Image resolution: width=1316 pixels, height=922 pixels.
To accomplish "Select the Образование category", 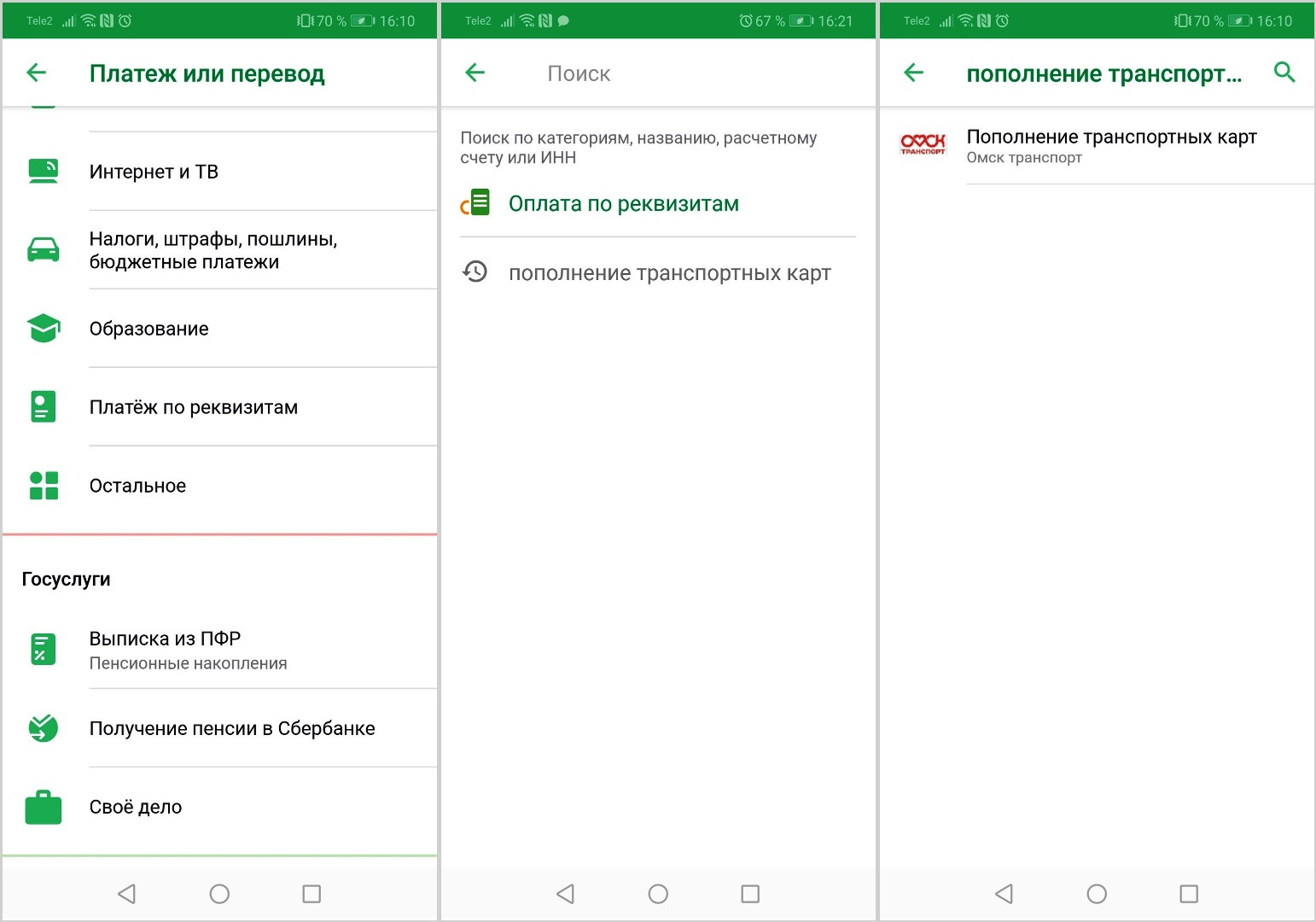I will point(219,329).
